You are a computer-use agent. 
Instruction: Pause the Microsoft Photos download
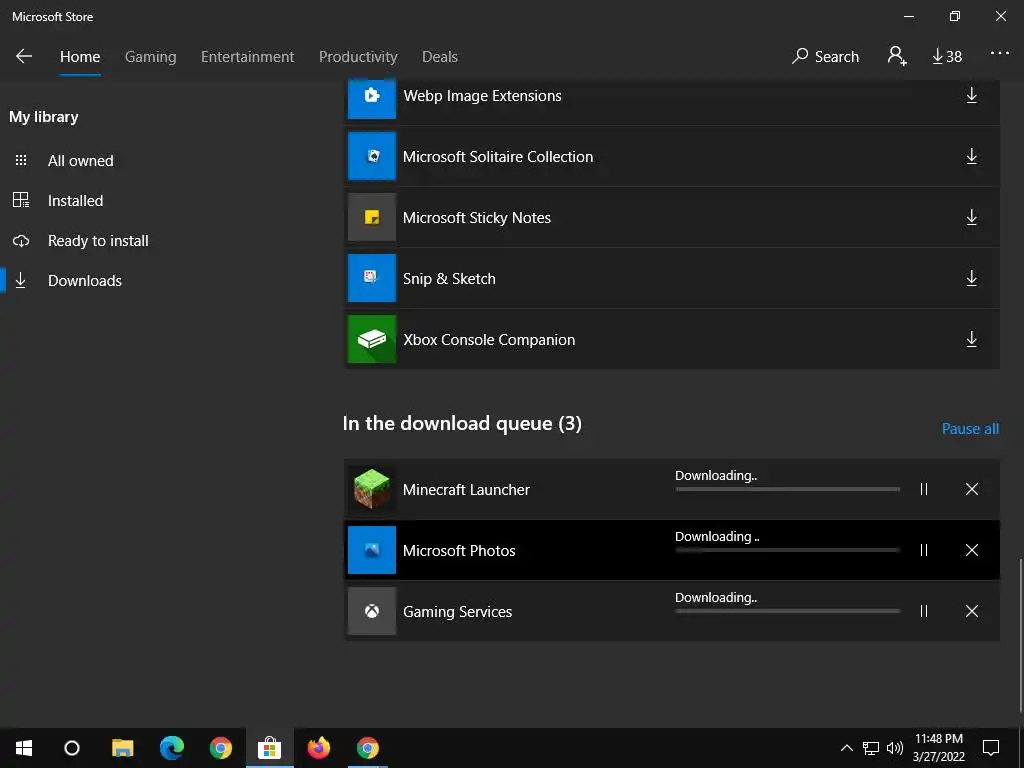(924, 550)
